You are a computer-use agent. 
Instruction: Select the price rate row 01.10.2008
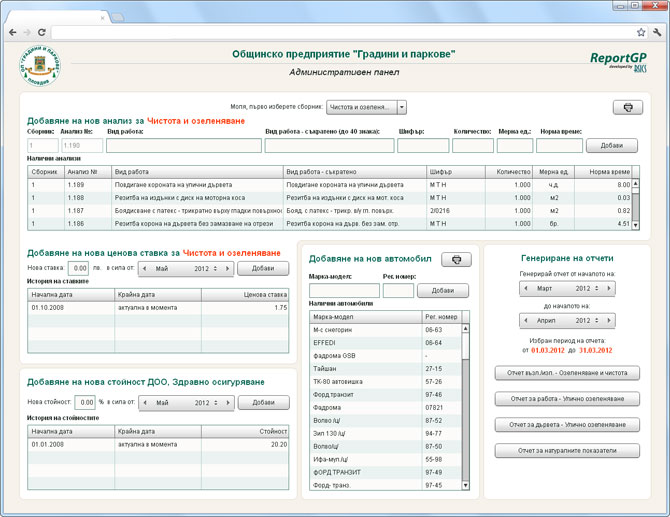click(x=158, y=308)
